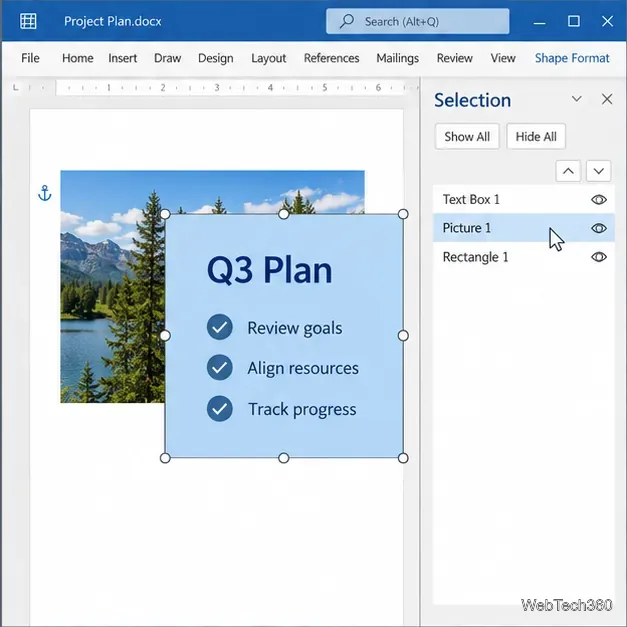Image resolution: width=627 pixels, height=627 pixels.
Task: Open the View tab
Action: pos(503,58)
